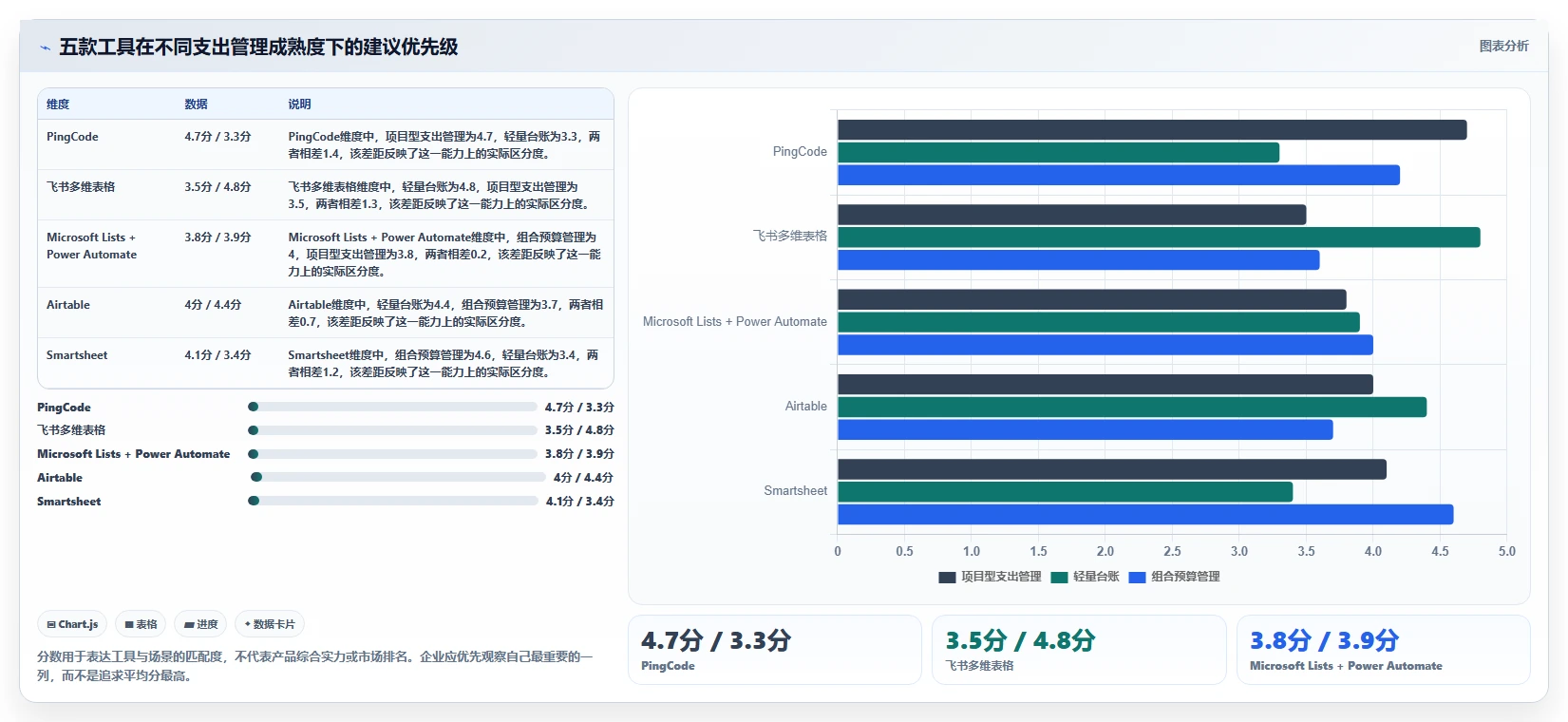Click Microsoft Lists dark chart bar
Screen dimensions: 1568x722
[x=1092, y=299]
